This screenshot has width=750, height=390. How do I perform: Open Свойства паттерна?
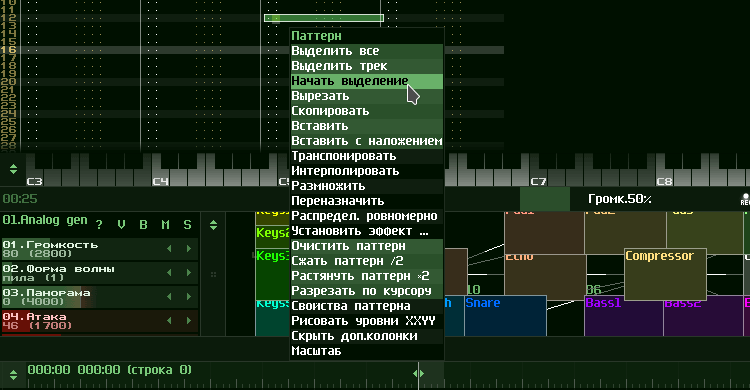point(367,306)
